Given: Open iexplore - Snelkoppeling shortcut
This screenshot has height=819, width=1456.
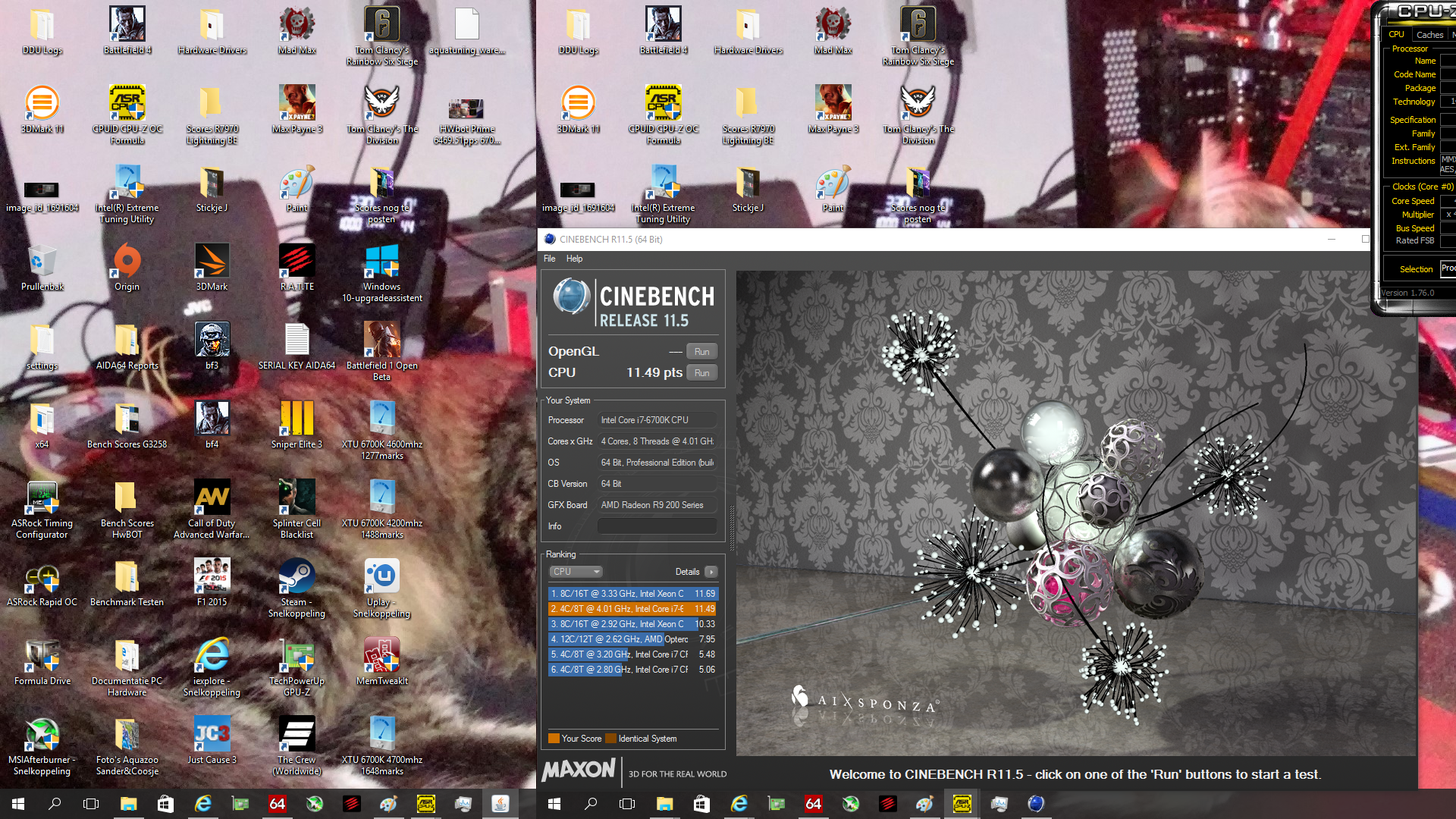Looking at the screenshot, I should click(212, 667).
